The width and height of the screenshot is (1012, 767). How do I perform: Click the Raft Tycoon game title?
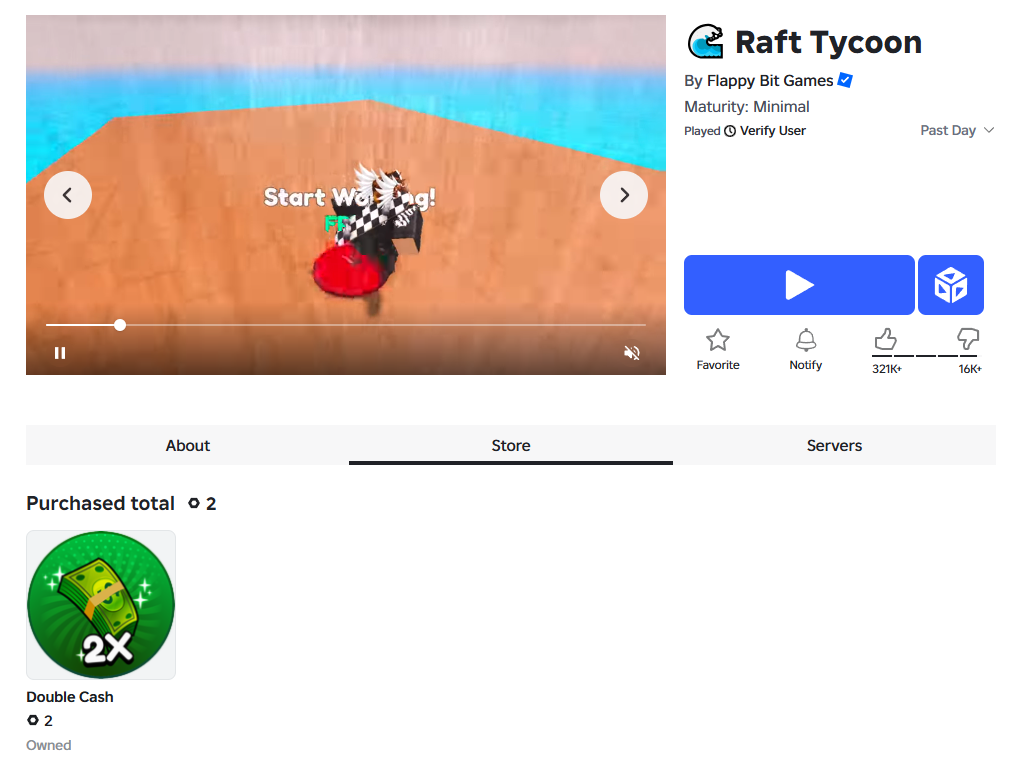[x=829, y=43]
